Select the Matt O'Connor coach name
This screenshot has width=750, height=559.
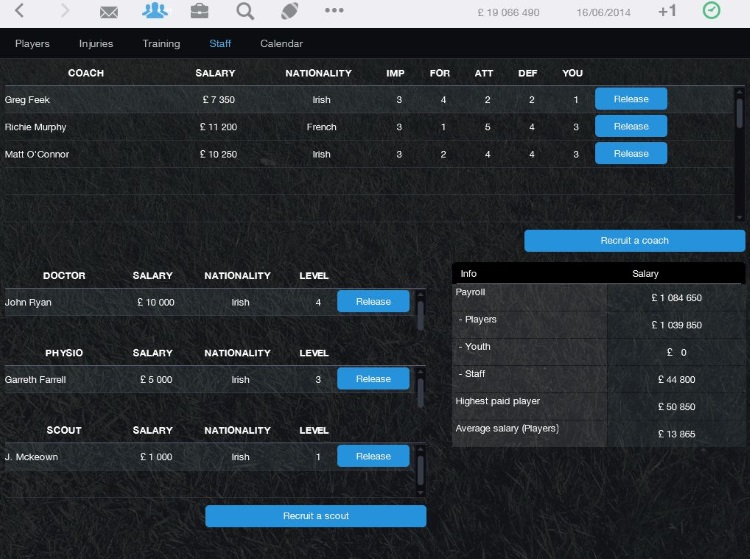(x=37, y=154)
